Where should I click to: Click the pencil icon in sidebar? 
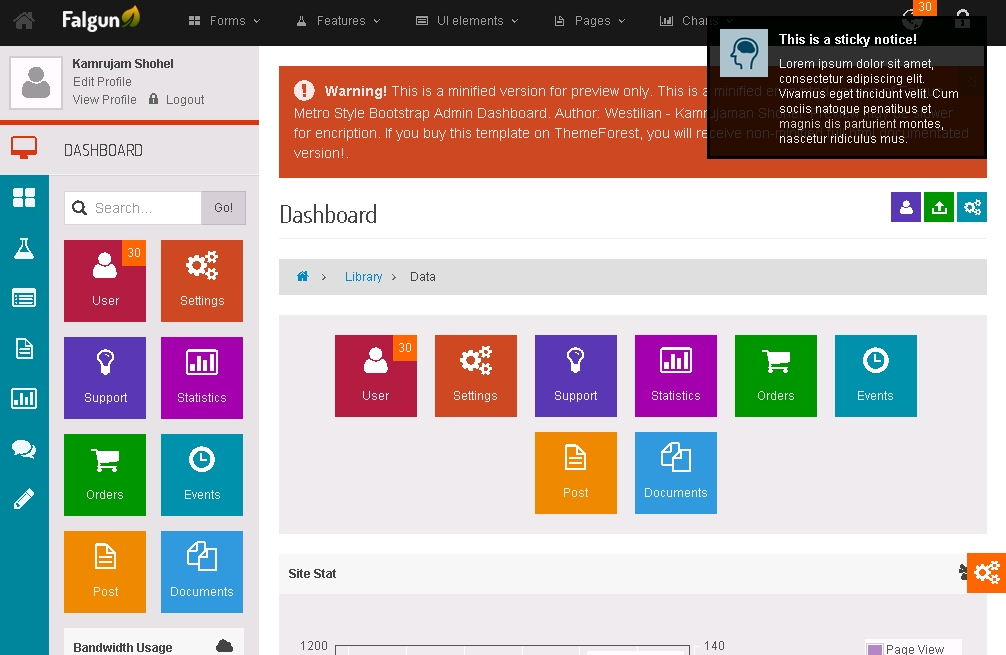point(24,499)
